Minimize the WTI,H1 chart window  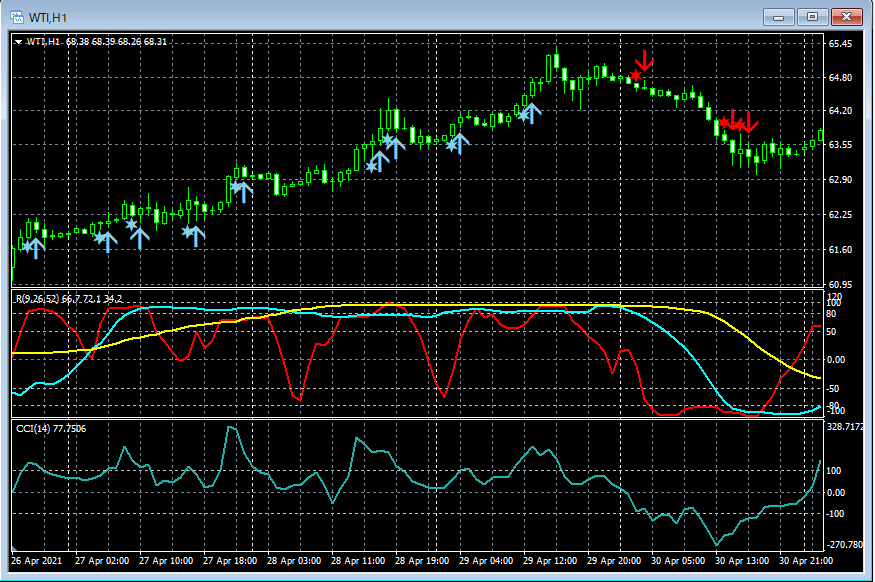tap(779, 16)
